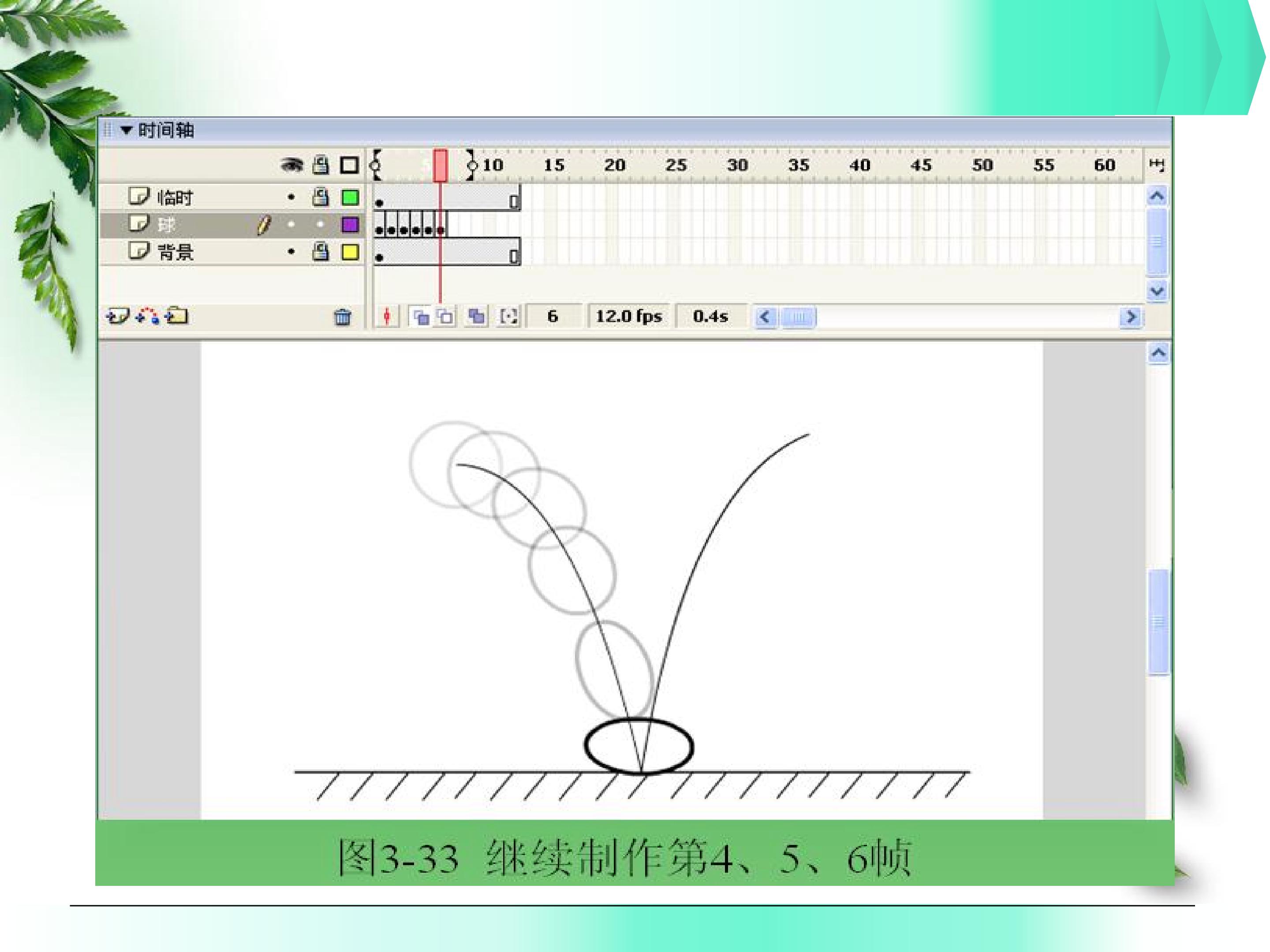This screenshot has width=1270, height=952.
Task: Open Modify Onion Markers menu
Action: point(508,316)
